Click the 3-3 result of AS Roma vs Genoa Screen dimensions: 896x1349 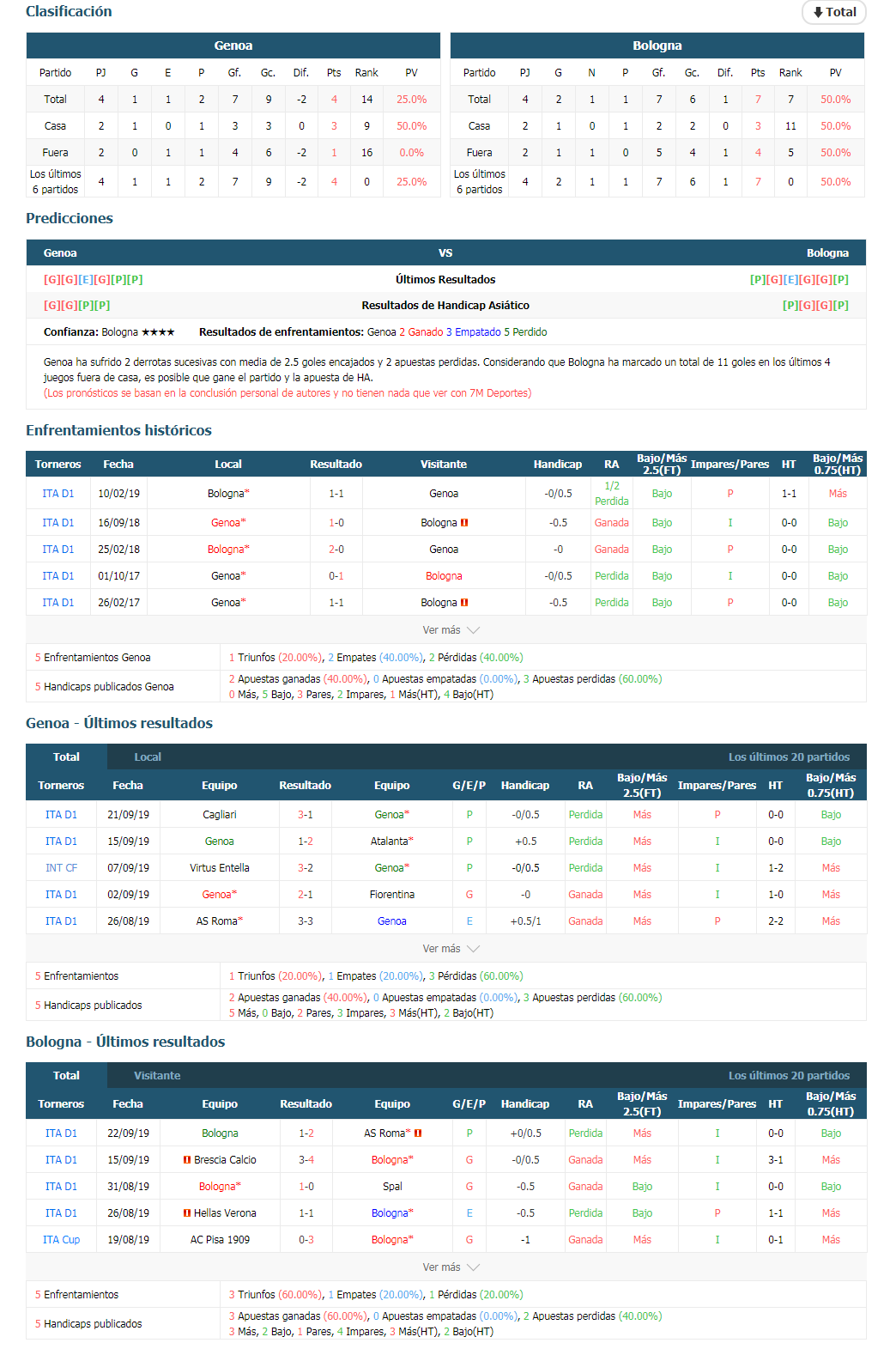point(306,921)
